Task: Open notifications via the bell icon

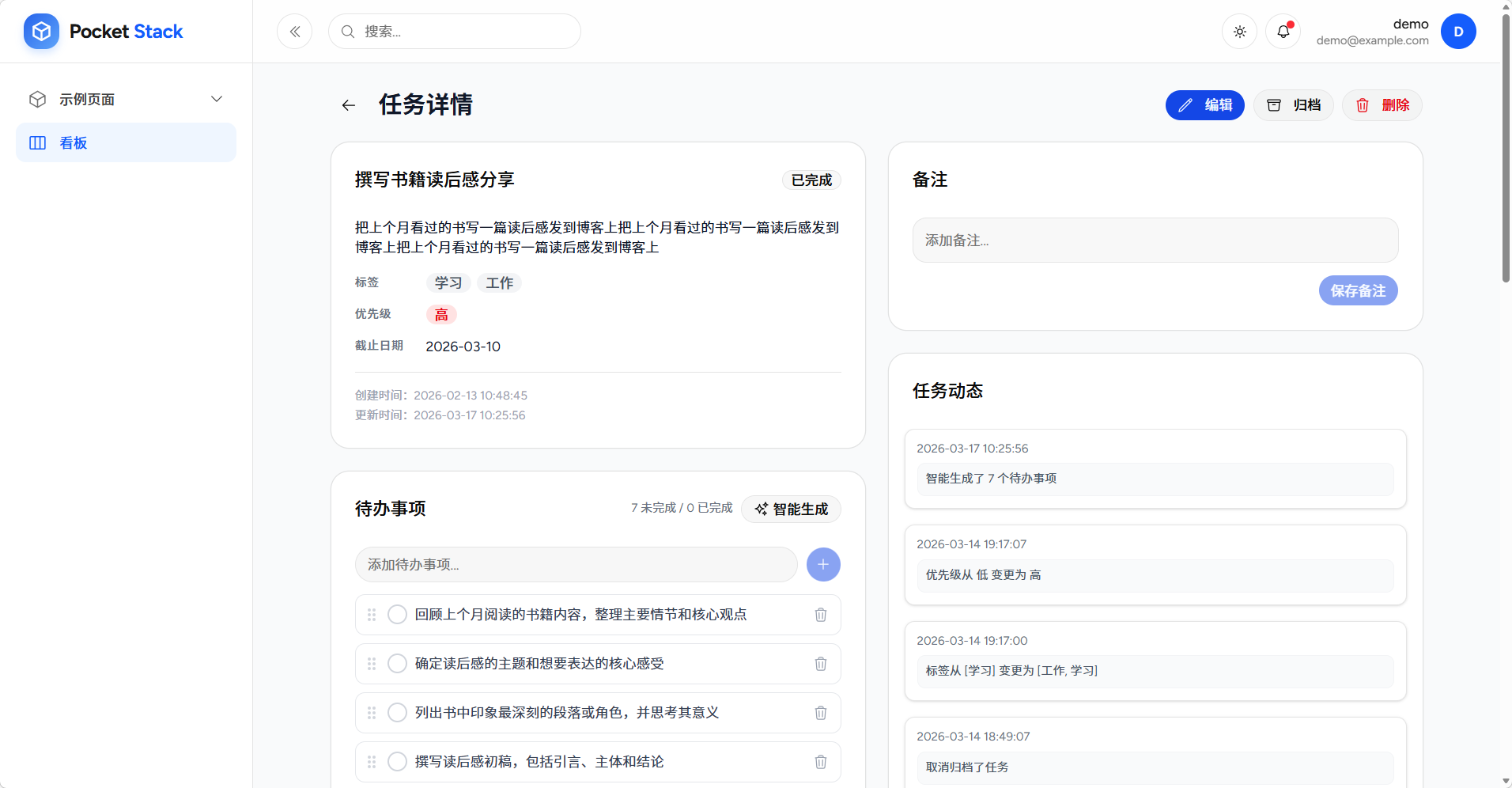Action: pos(1282,31)
